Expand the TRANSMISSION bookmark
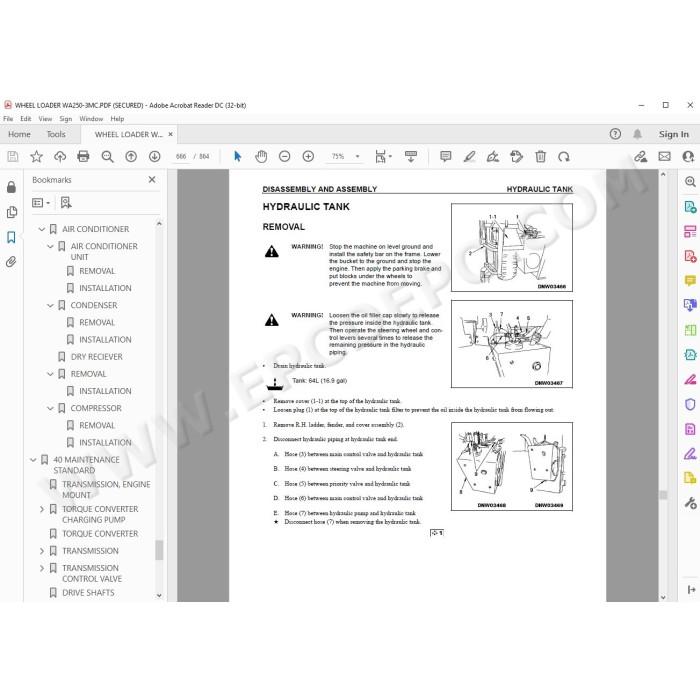700x700 pixels. (x=42, y=551)
